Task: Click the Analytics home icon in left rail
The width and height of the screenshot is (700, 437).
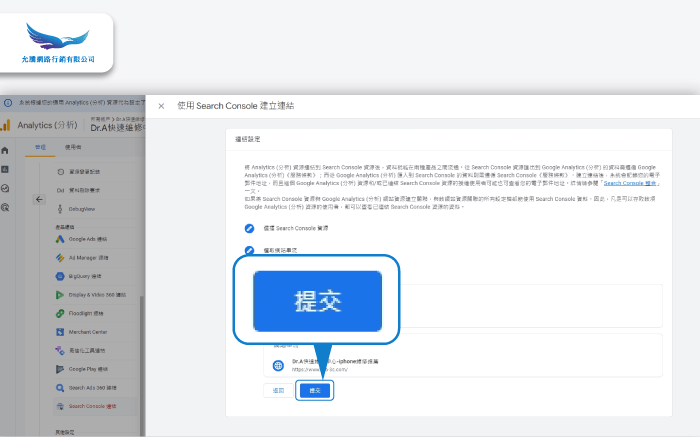Action: (6, 150)
